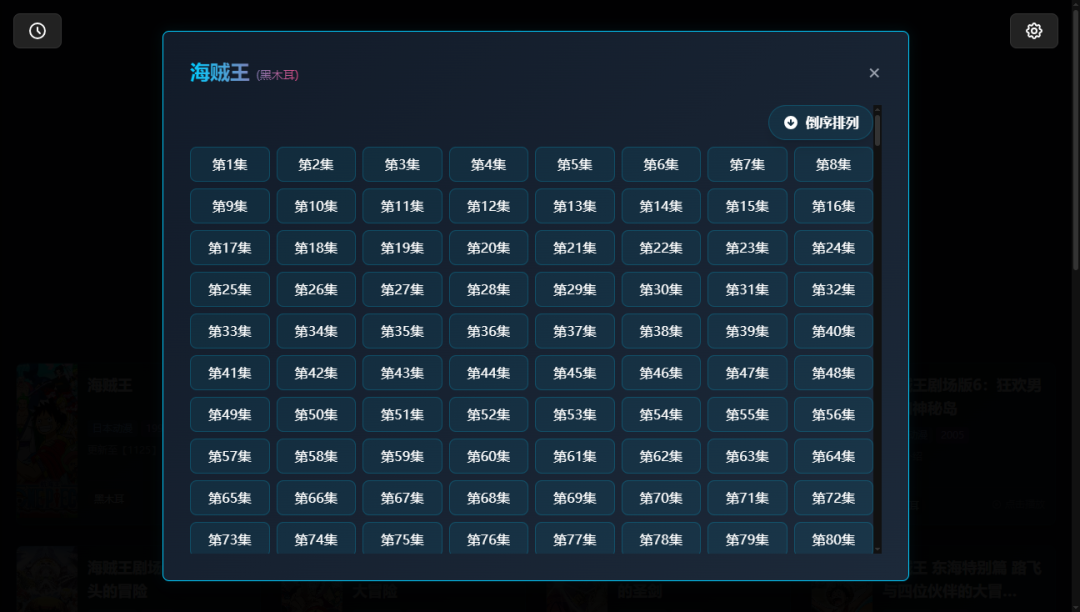Screen dimensions: 1080x612
Task: Choose episode 第32集
Action: coord(833,289)
